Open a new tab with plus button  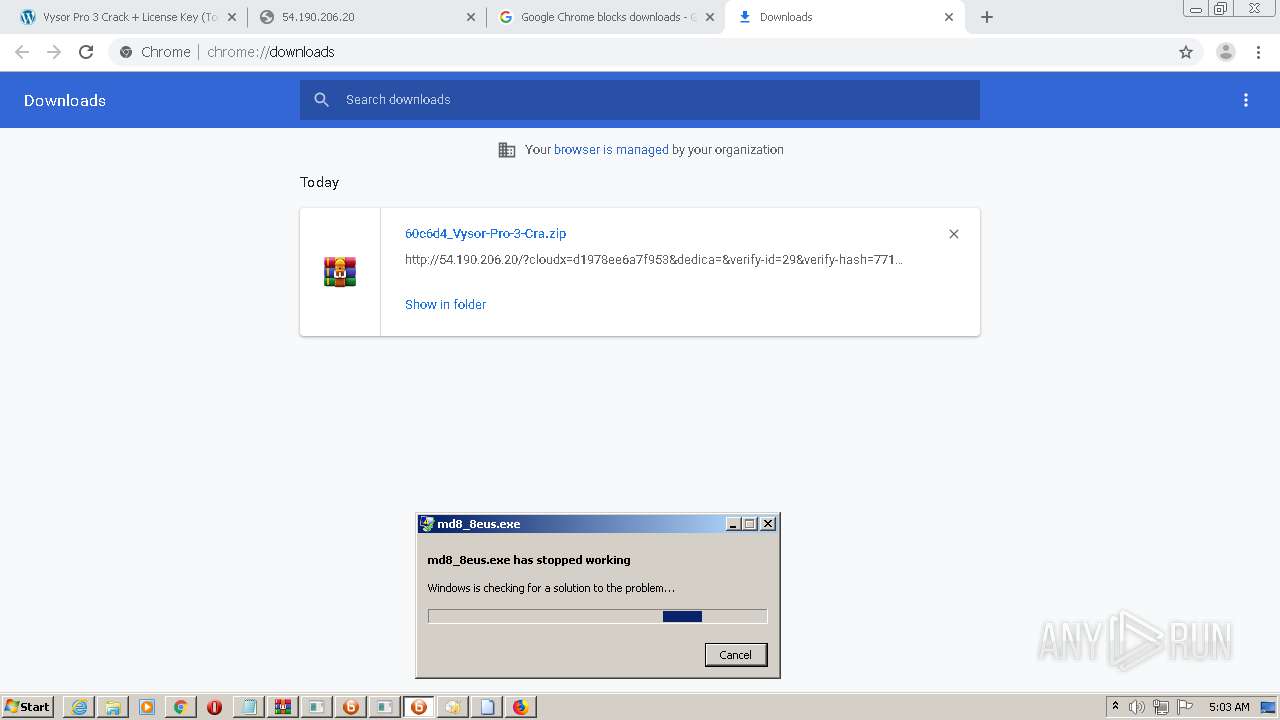click(987, 17)
